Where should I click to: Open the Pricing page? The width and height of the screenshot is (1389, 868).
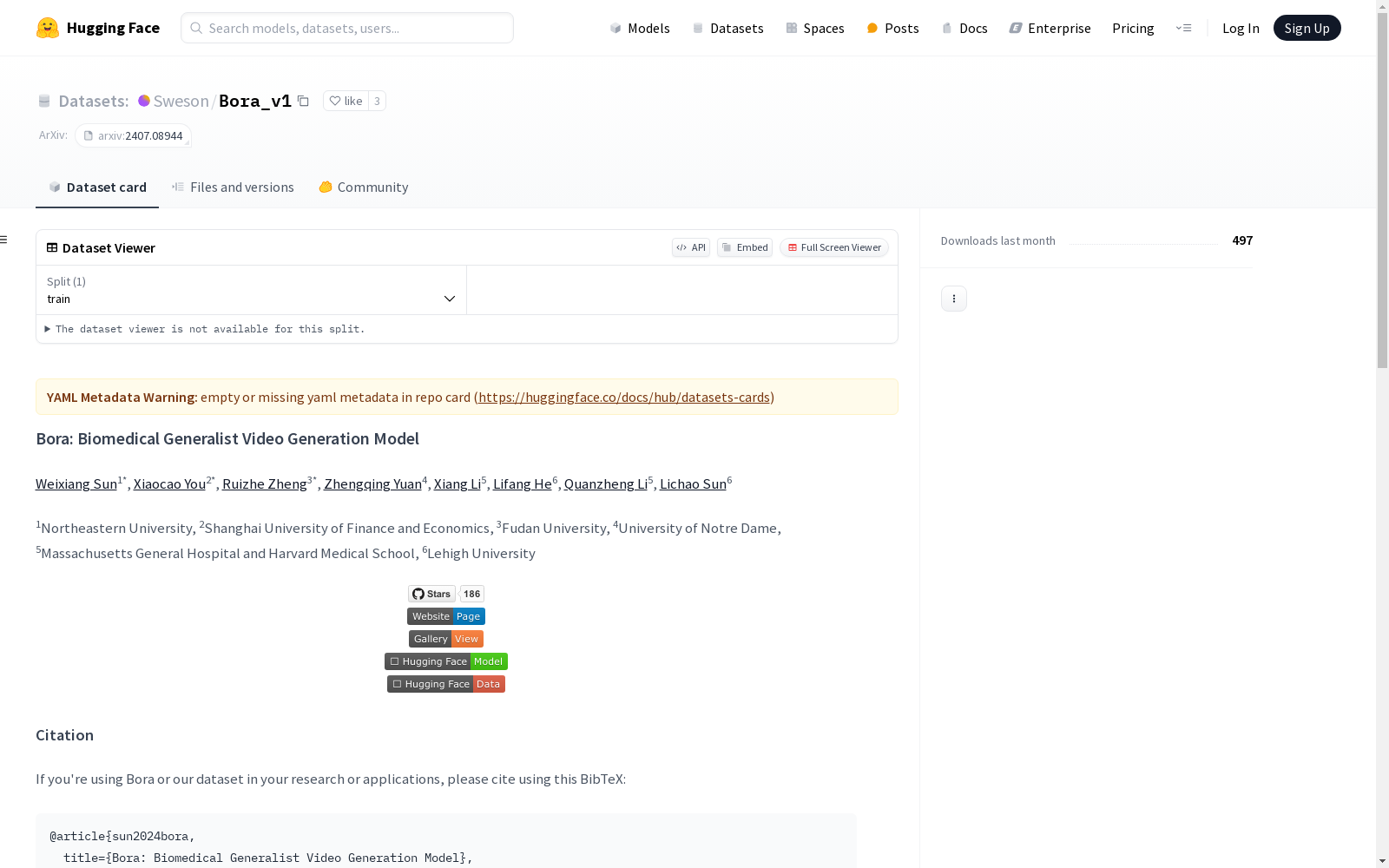(x=1133, y=28)
